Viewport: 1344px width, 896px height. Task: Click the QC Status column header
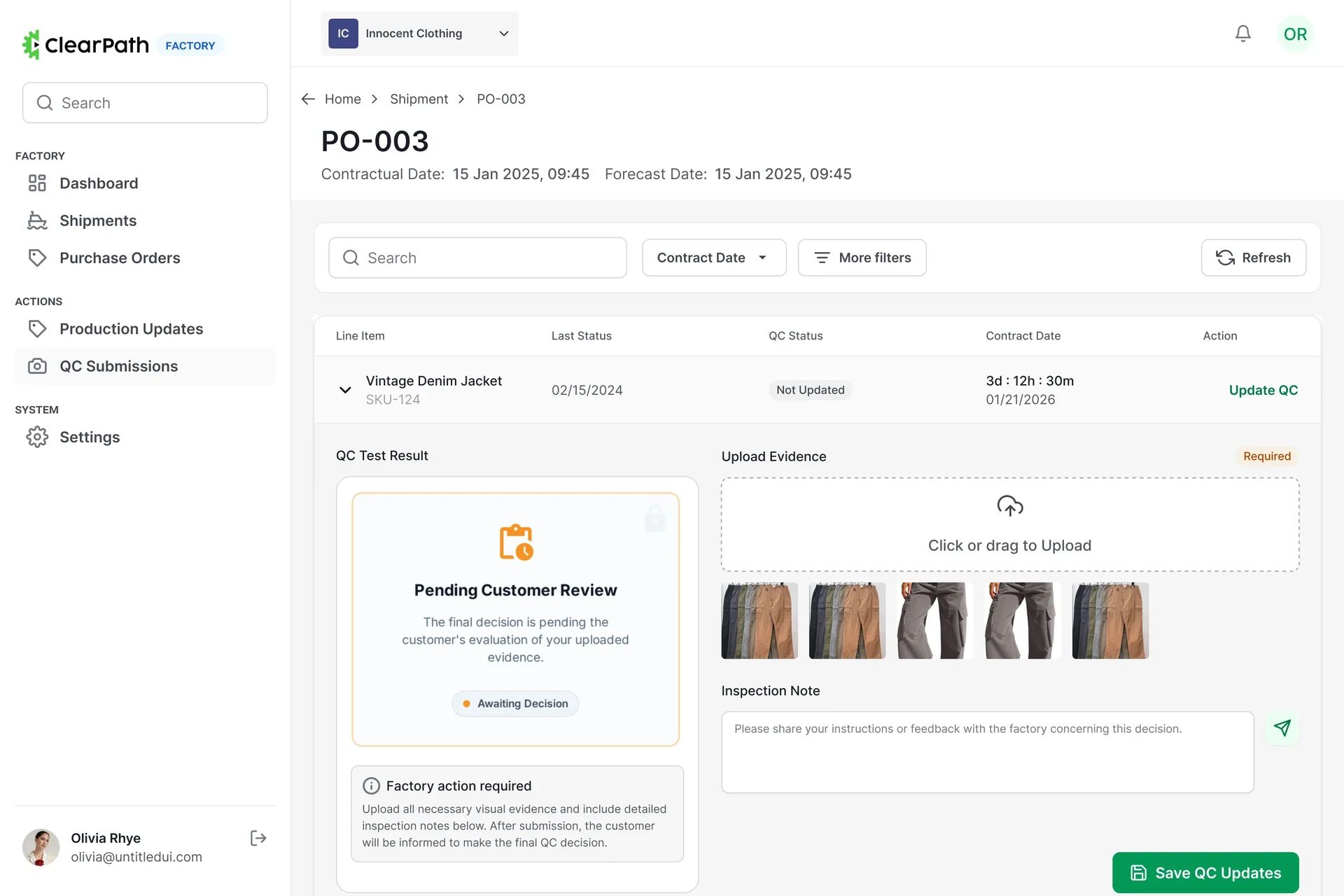point(795,336)
